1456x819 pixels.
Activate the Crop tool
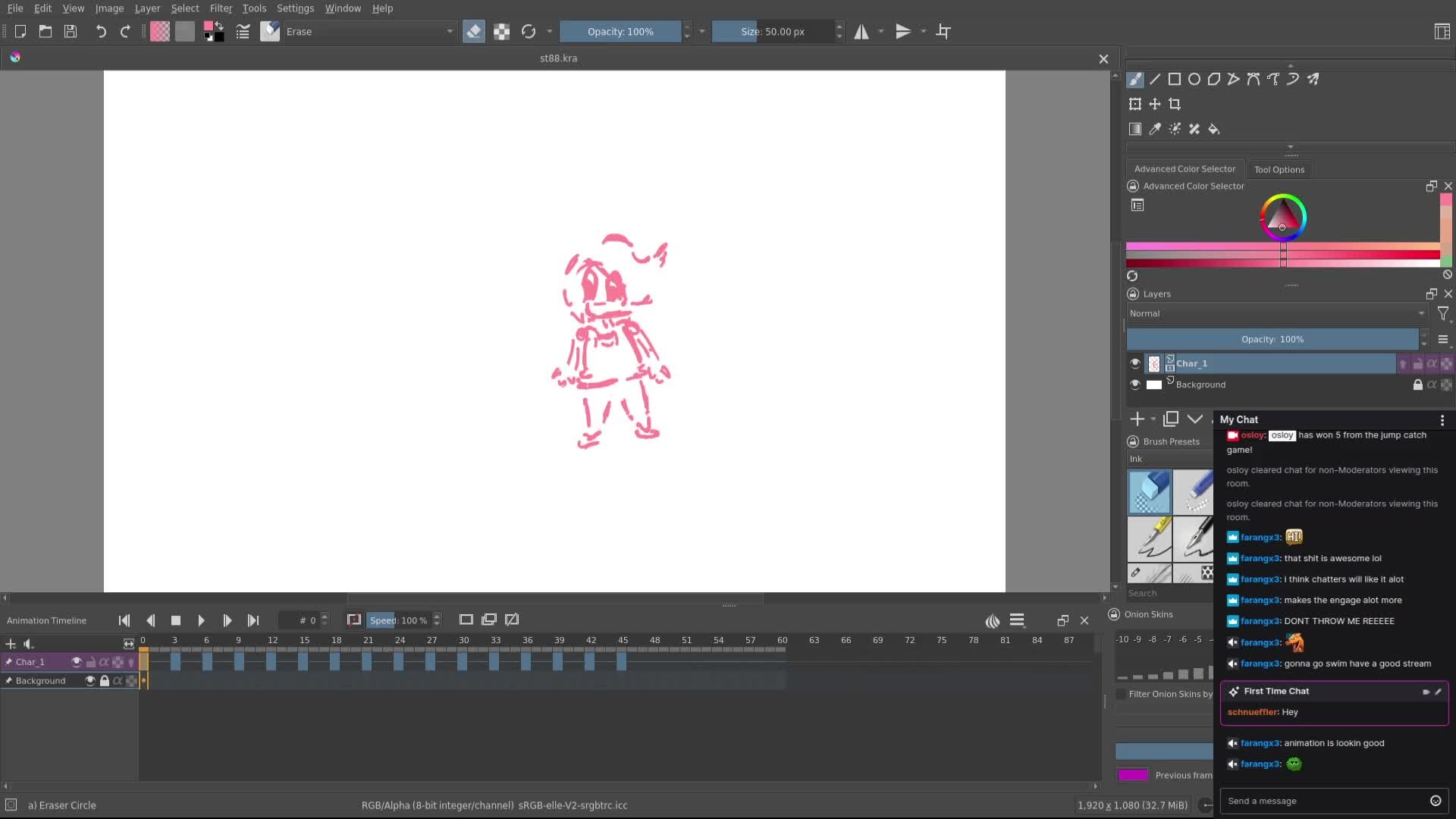pyautogui.click(x=1175, y=104)
